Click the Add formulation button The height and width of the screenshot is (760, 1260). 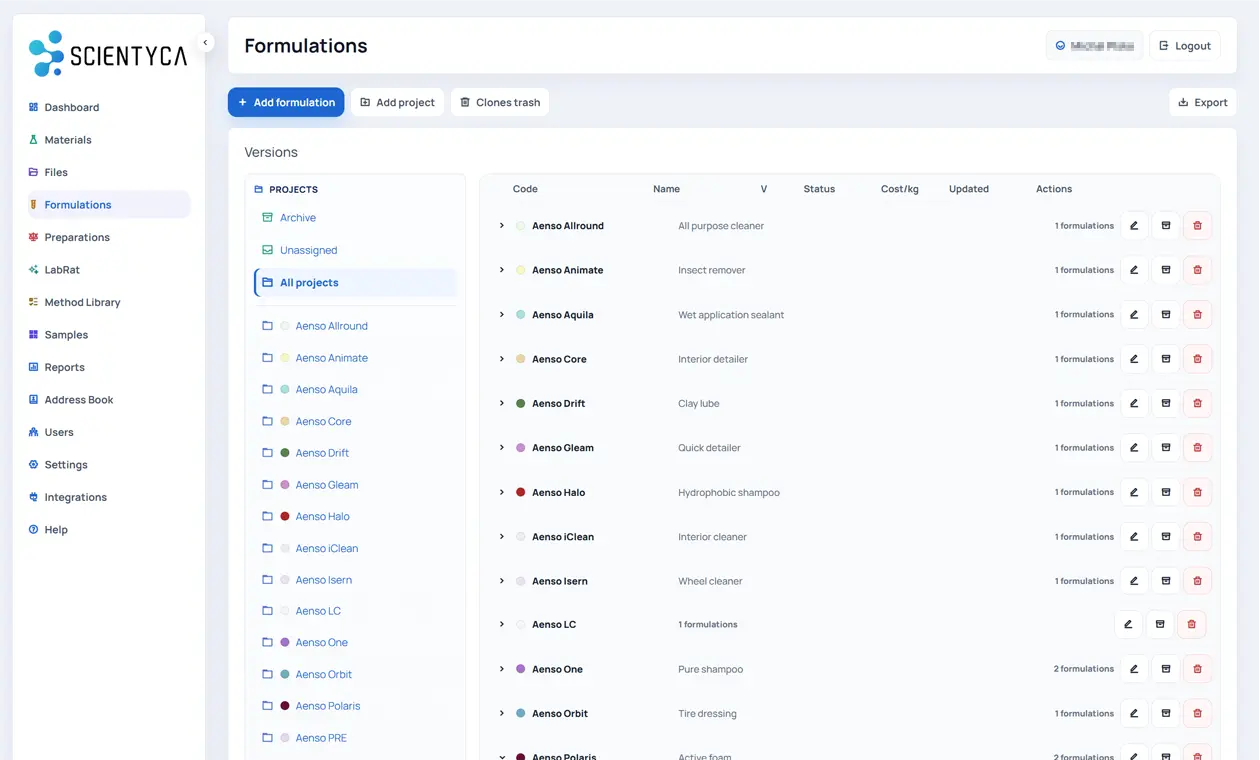coord(286,102)
